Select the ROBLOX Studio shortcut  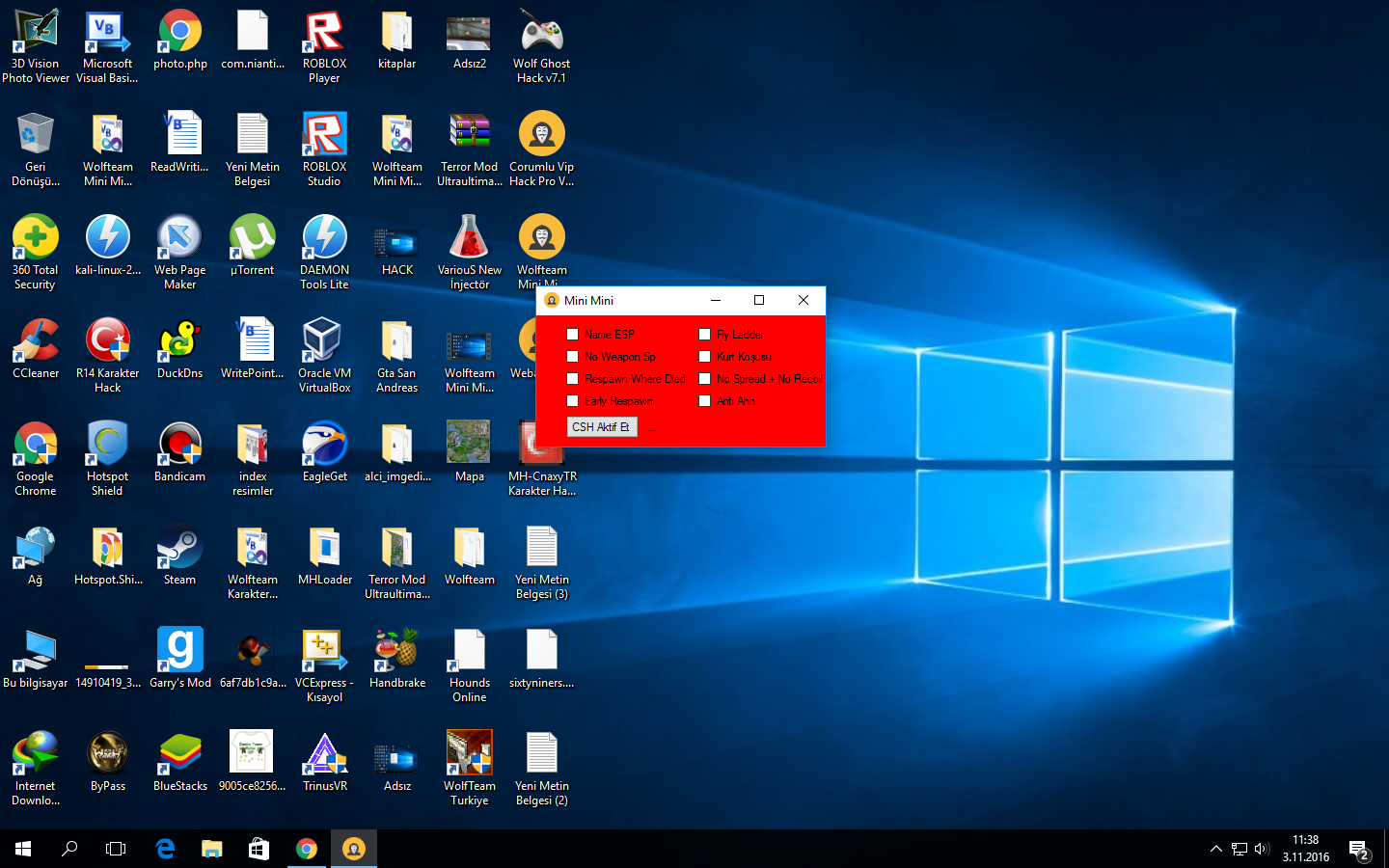coord(325,149)
